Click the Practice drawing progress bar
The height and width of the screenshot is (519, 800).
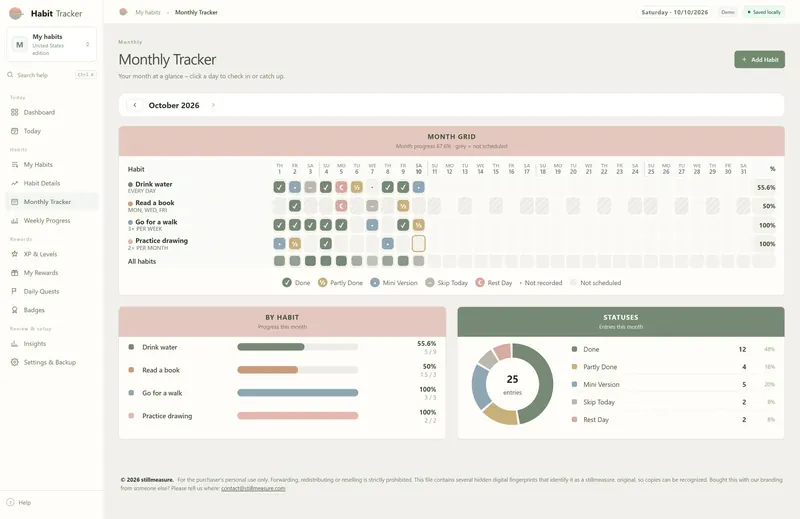pyautogui.click(x=297, y=416)
